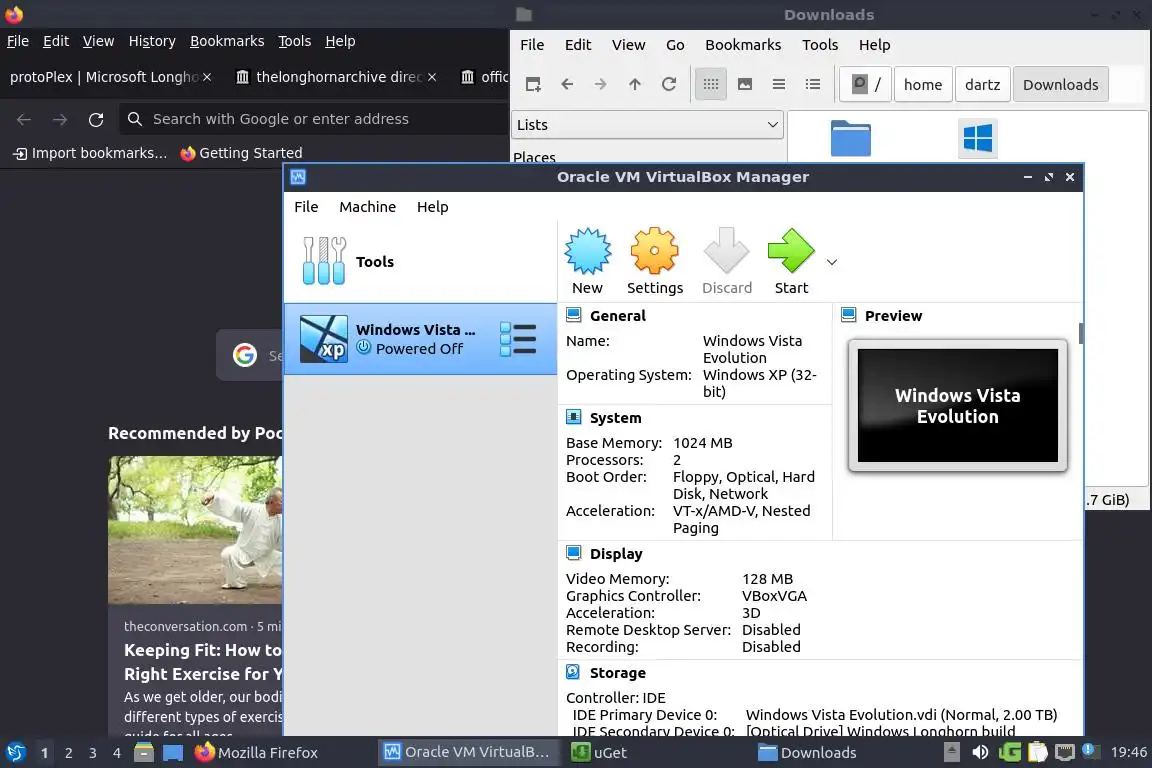1152x768 pixels.
Task: Start the Windows Vista Evolution VM
Action: [791, 261]
